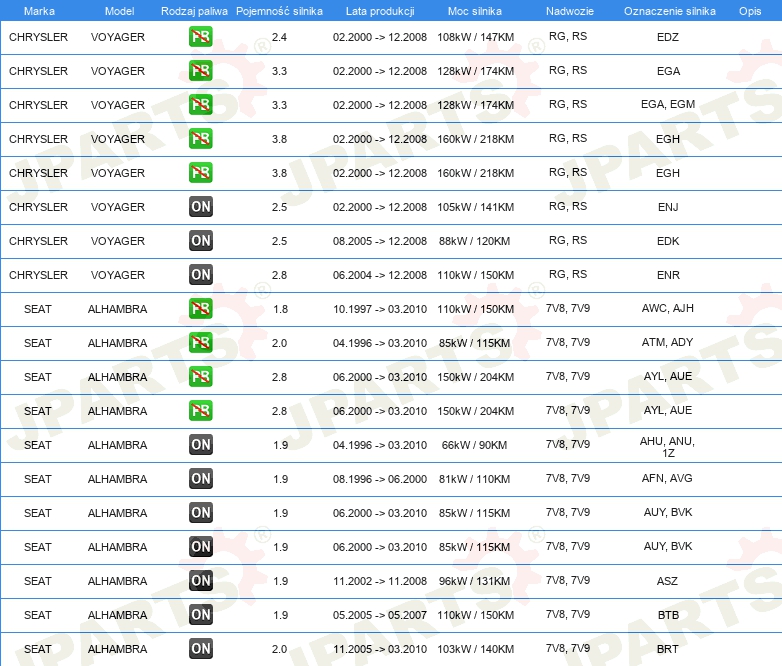Viewport: 782px width, 666px height.
Task: Select the 103kW / 140KM power cell
Action: [x=475, y=649]
